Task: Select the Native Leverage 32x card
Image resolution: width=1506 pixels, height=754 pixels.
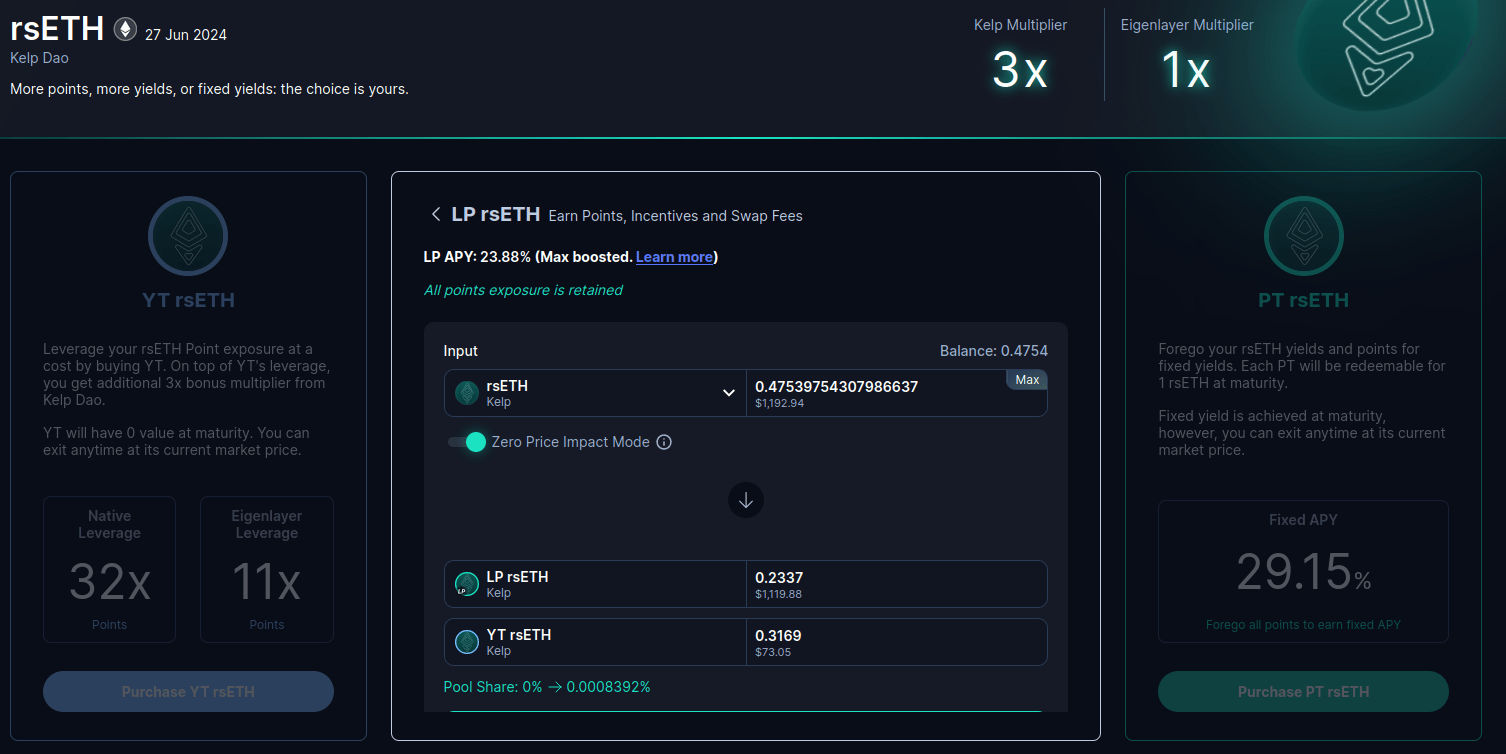Action: click(x=109, y=569)
